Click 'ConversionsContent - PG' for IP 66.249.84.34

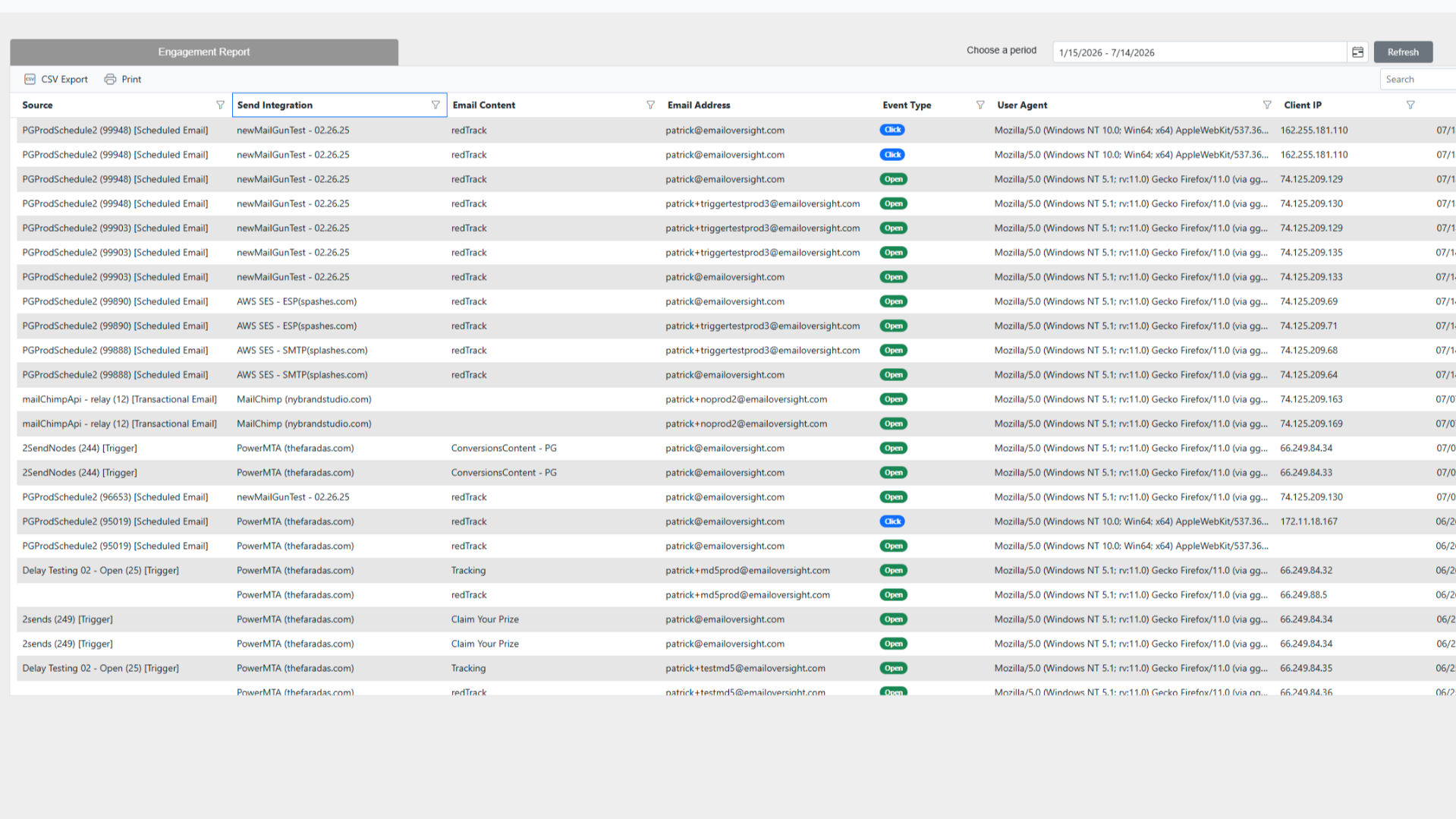point(504,449)
